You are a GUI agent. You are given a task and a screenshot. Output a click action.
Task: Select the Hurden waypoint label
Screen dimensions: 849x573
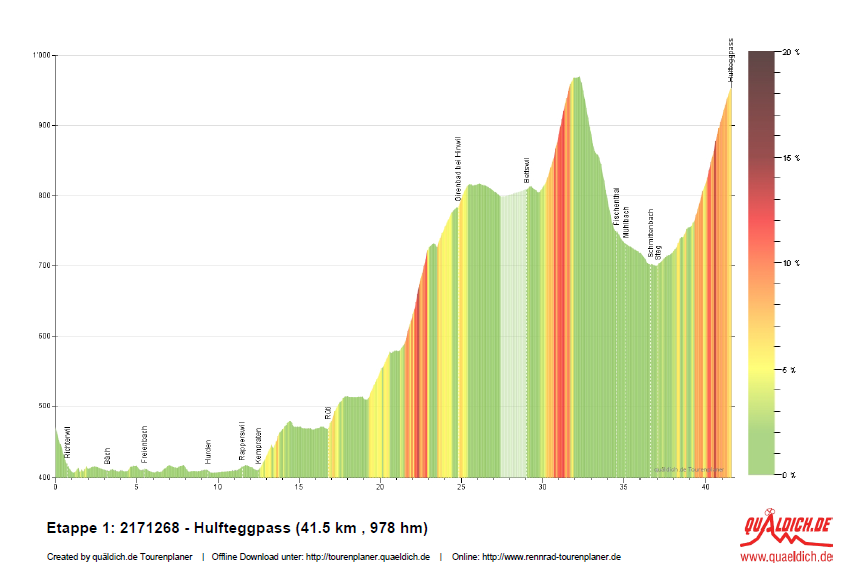208,449
